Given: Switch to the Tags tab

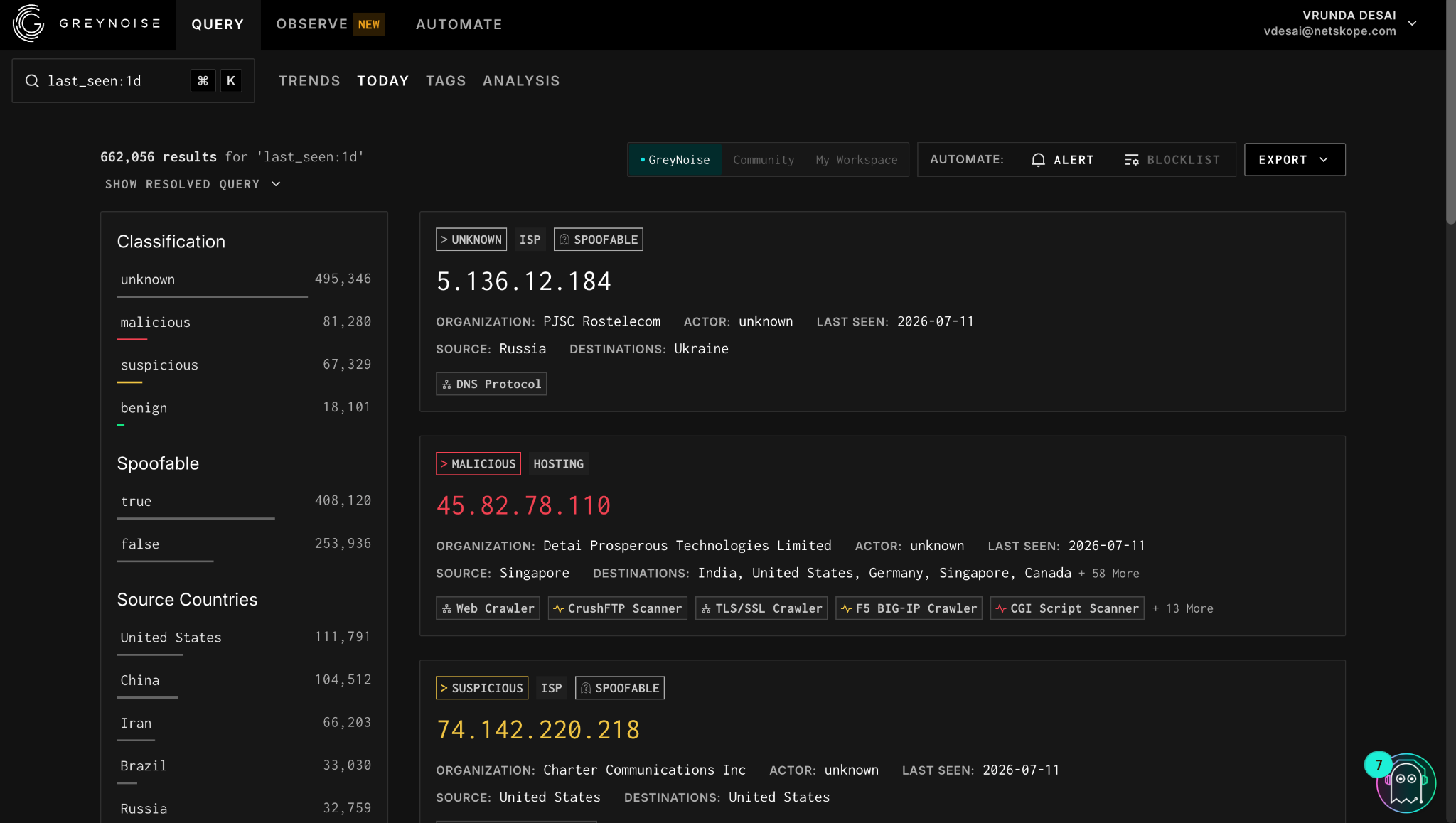Looking at the screenshot, I should click(446, 81).
